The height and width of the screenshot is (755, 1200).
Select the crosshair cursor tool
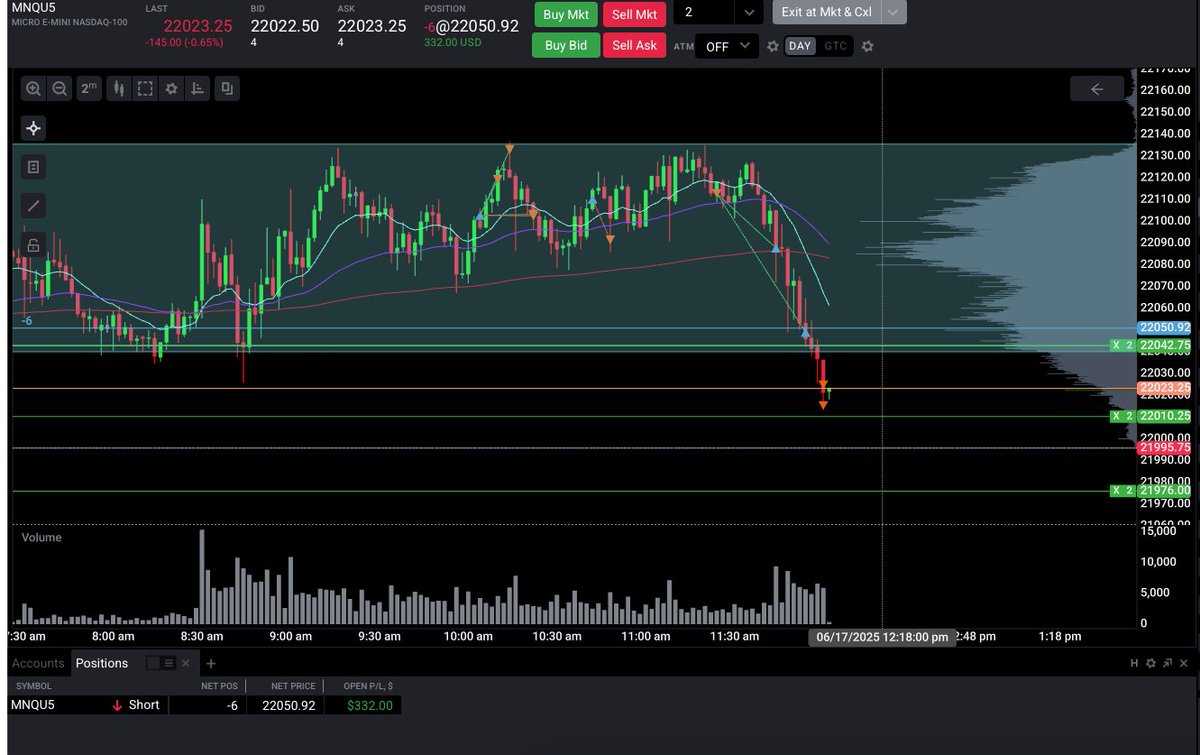(x=33, y=128)
